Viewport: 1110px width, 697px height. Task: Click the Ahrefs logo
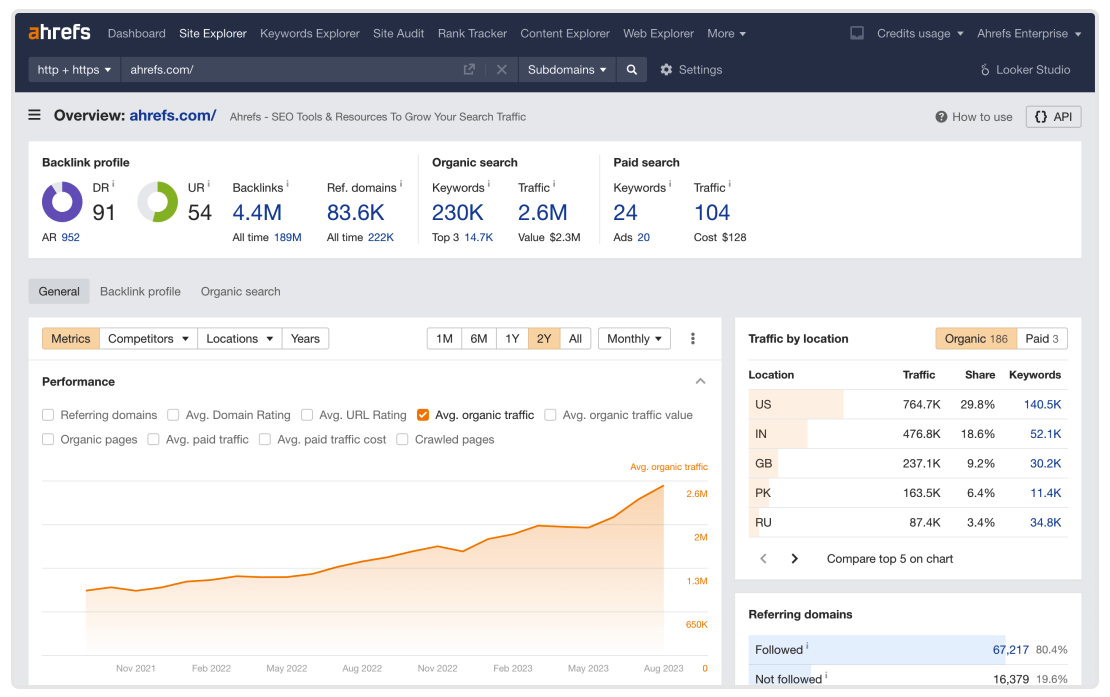59,33
